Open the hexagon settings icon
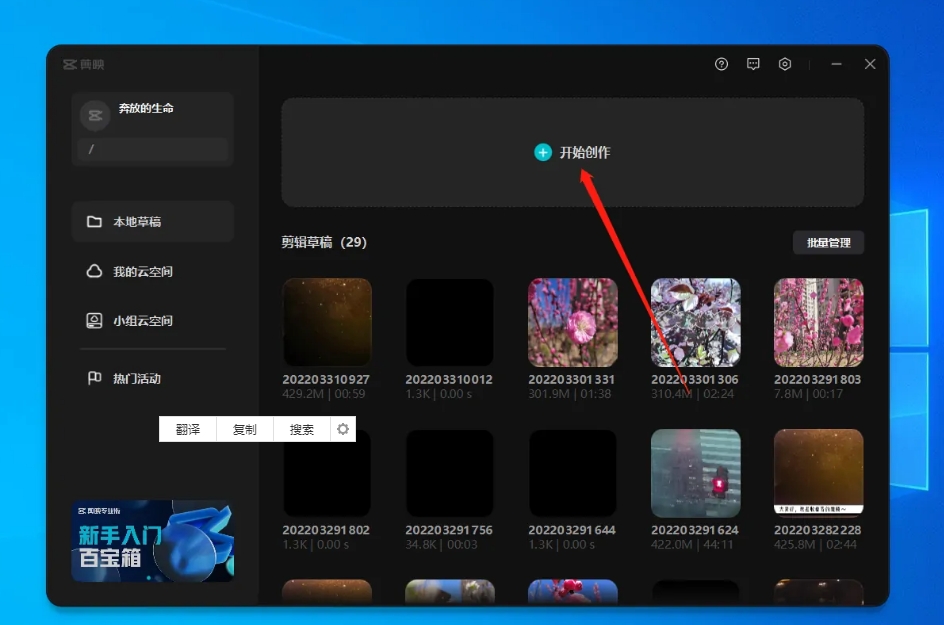The image size is (944, 625). 784,64
